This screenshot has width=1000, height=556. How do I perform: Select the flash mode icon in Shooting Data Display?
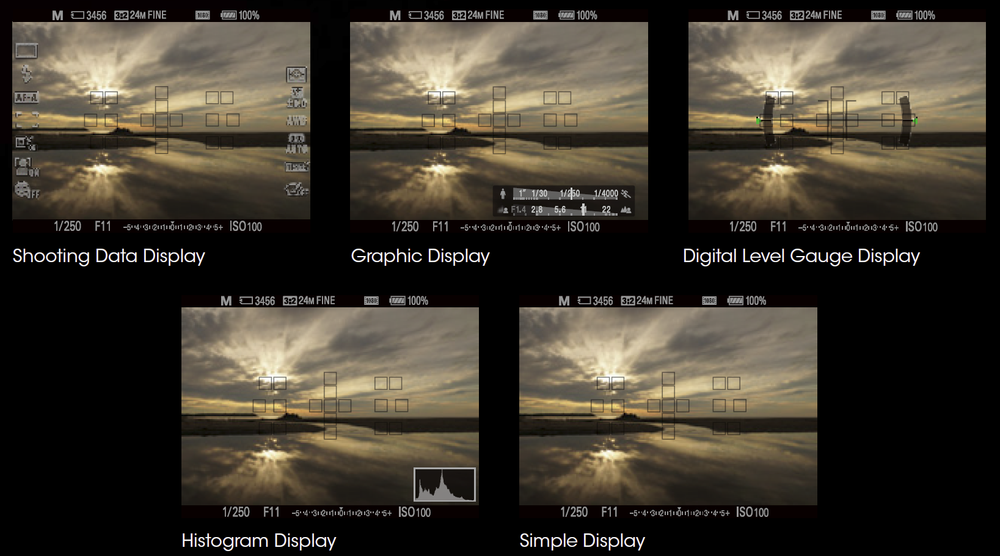[24, 74]
